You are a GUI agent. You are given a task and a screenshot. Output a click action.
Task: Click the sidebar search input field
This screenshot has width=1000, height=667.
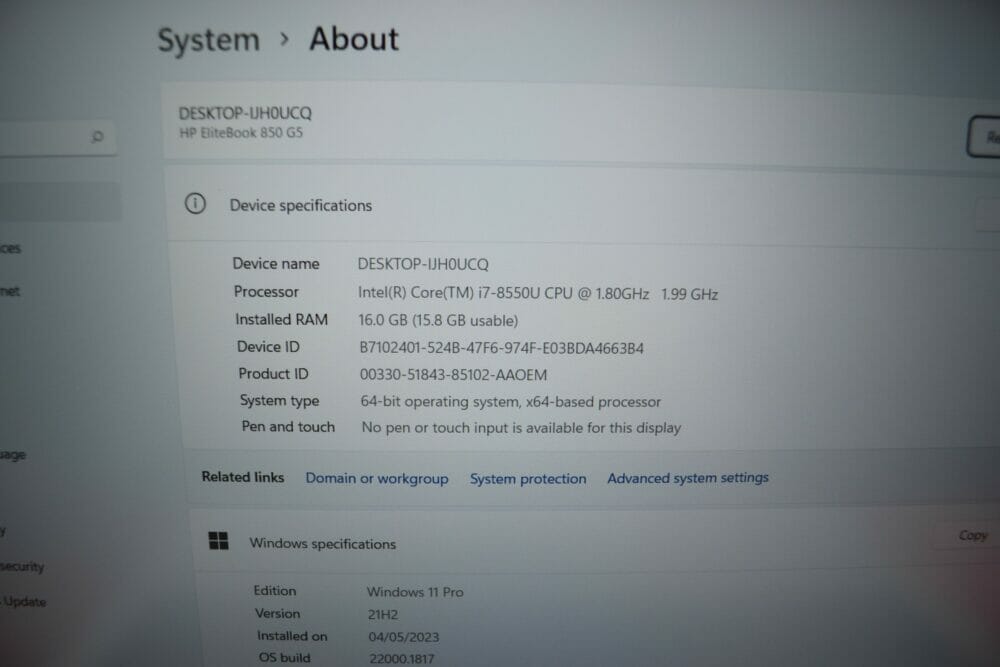pos(57,136)
